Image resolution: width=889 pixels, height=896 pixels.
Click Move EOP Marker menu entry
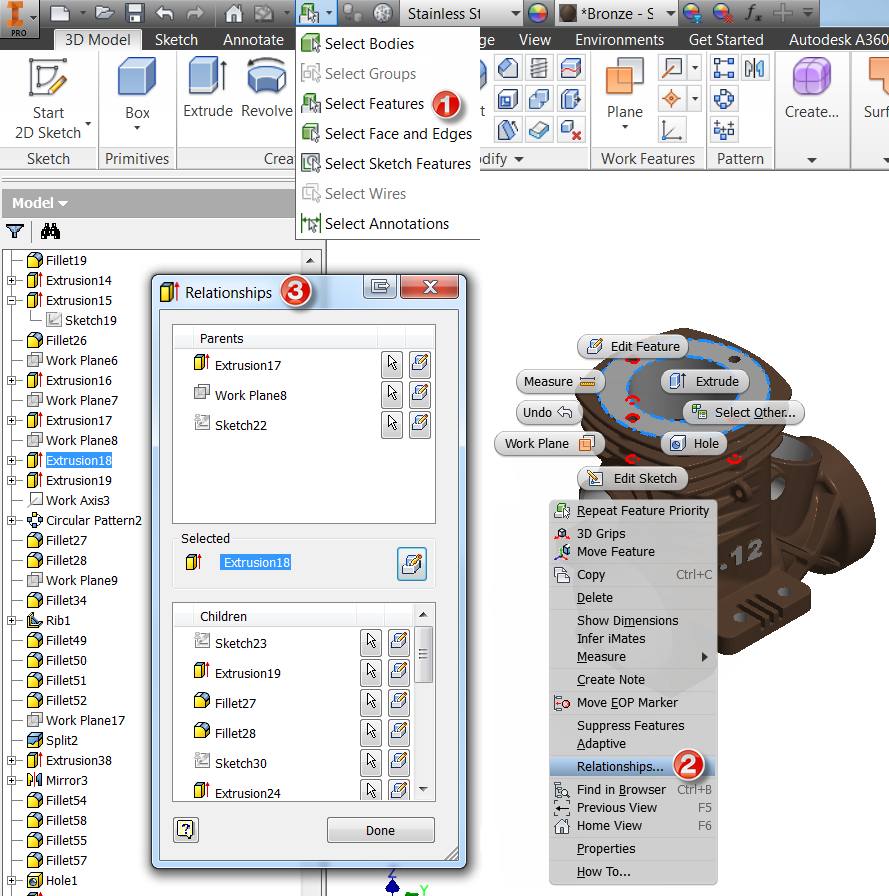pos(627,702)
